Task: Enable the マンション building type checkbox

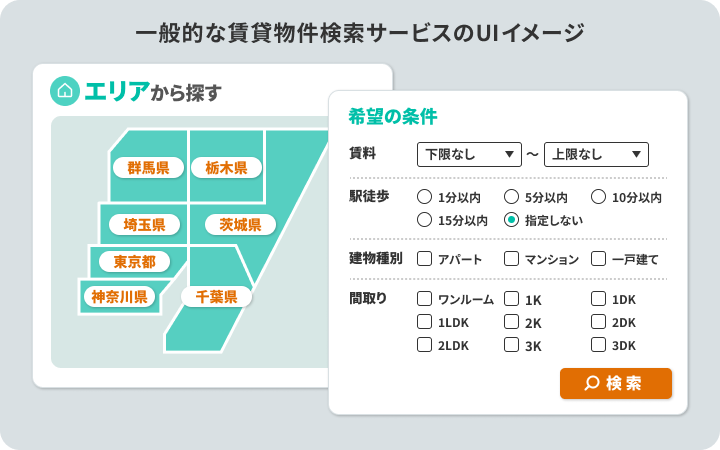Action: [x=511, y=259]
